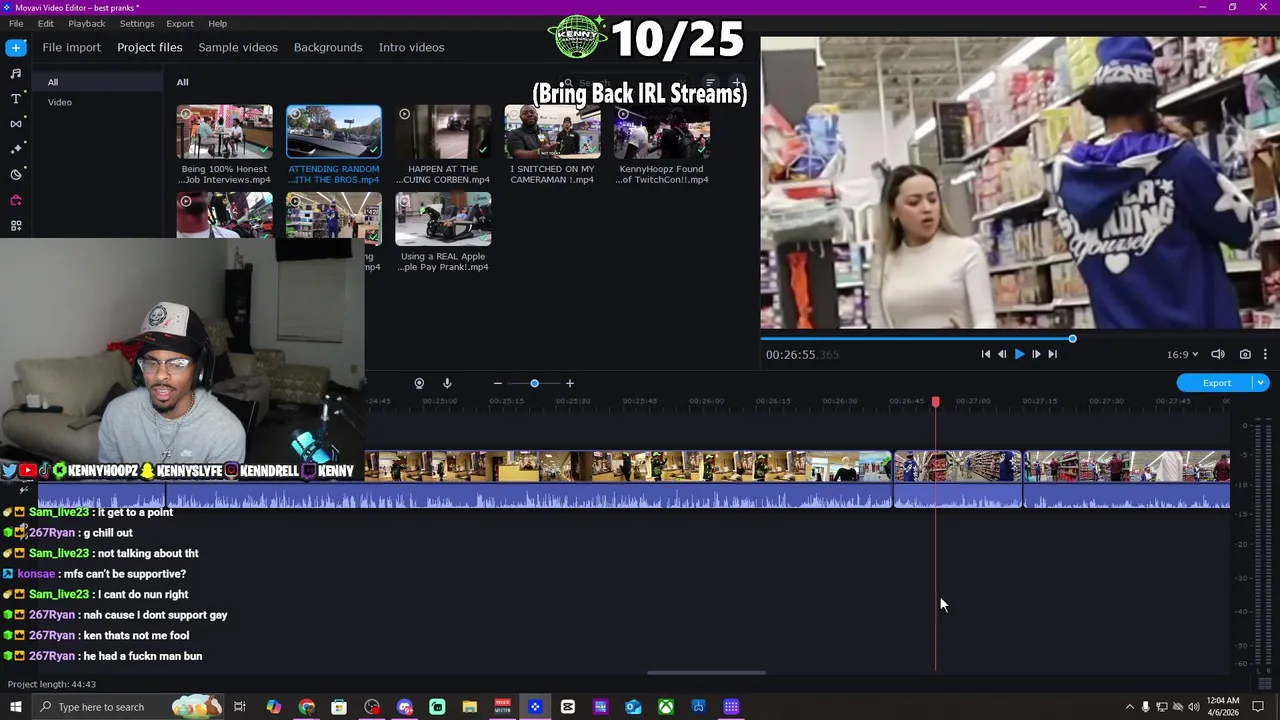The image size is (1280, 720).
Task: Open the Effects sparkle tab in sidebar
Action: tap(16, 149)
